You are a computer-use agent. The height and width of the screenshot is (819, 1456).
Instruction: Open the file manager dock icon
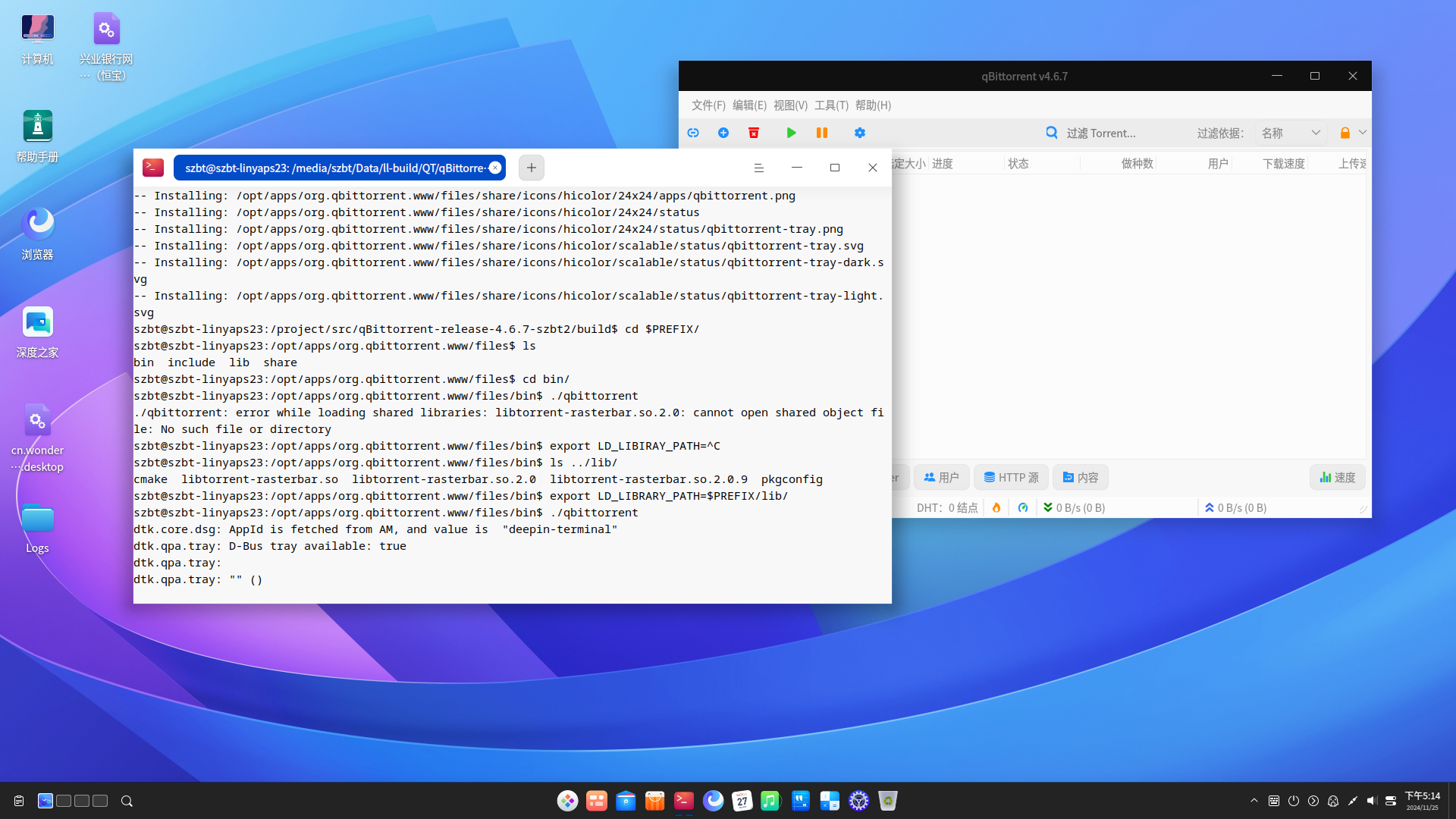click(626, 801)
